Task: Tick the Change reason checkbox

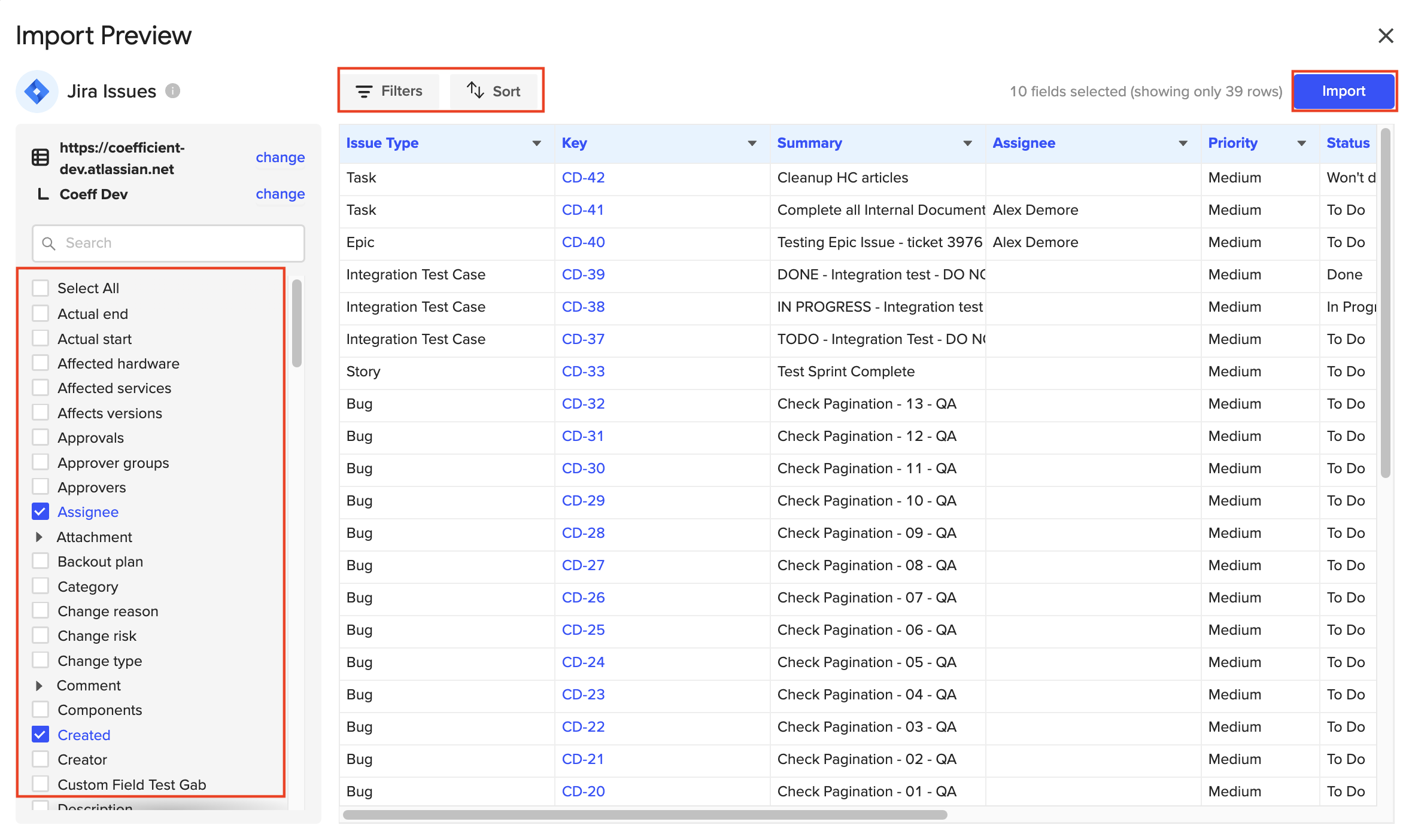Action: tap(40, 611)
